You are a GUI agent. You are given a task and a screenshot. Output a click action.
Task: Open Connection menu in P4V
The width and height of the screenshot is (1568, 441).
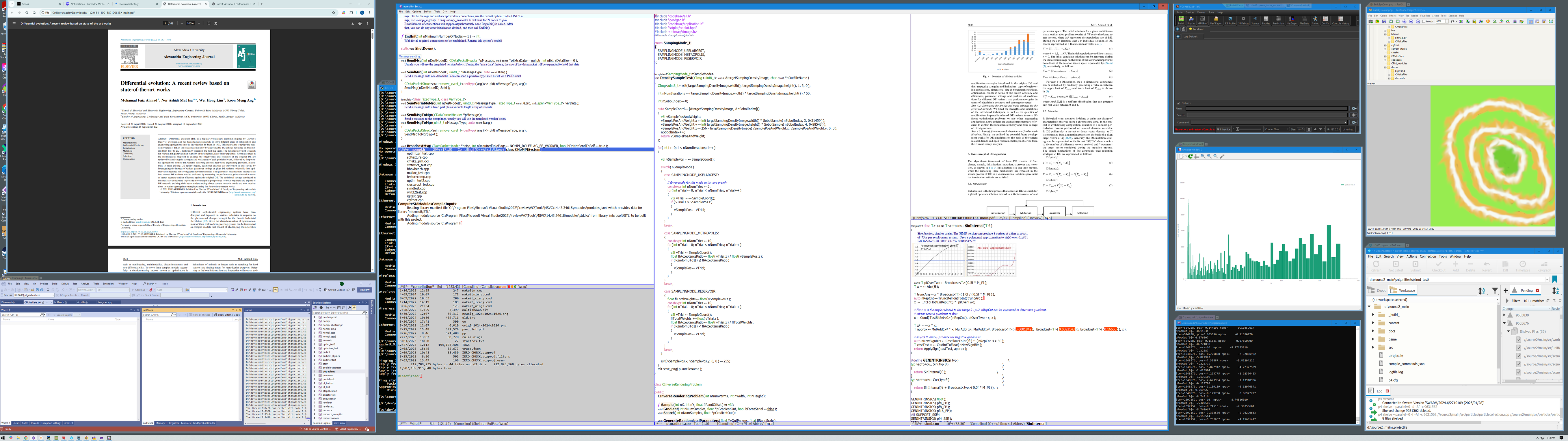[1428, 257]
